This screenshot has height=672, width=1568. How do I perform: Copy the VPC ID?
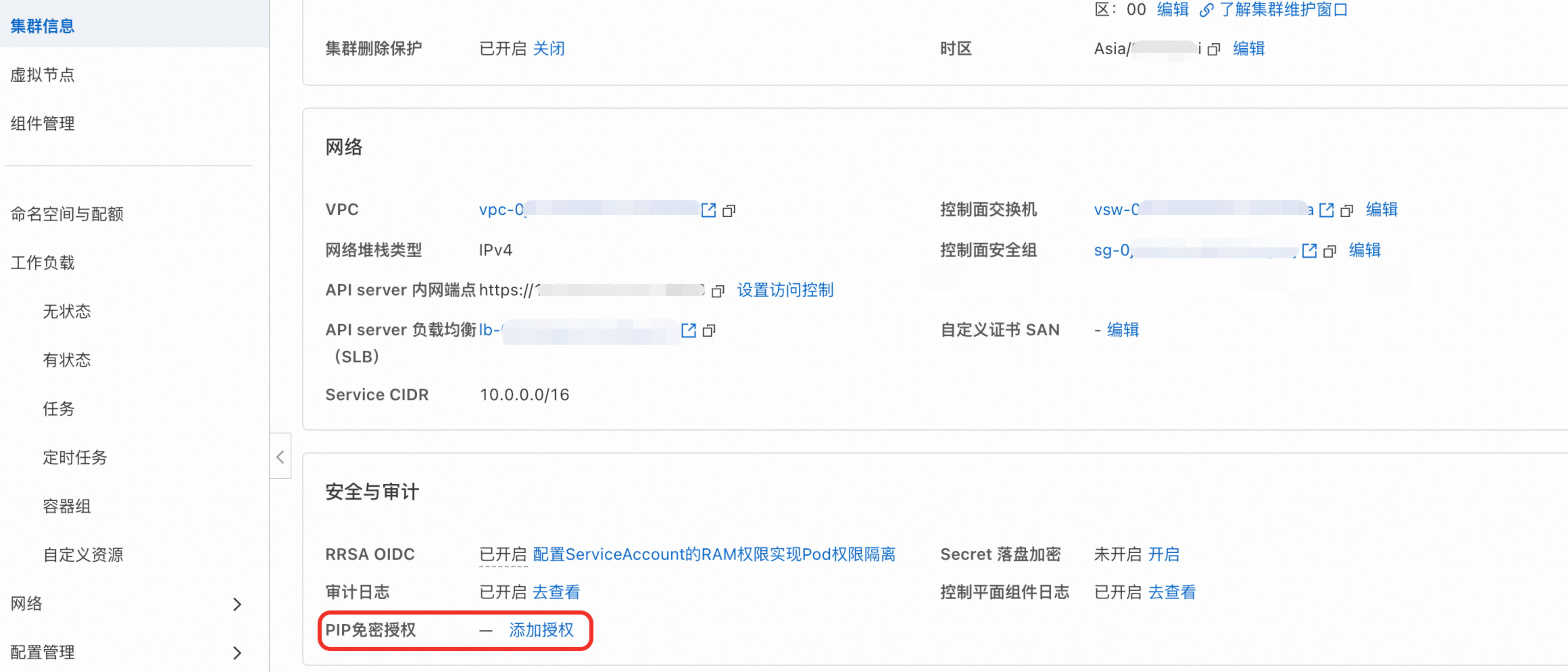pyautogui.click(x=729, y=211)
